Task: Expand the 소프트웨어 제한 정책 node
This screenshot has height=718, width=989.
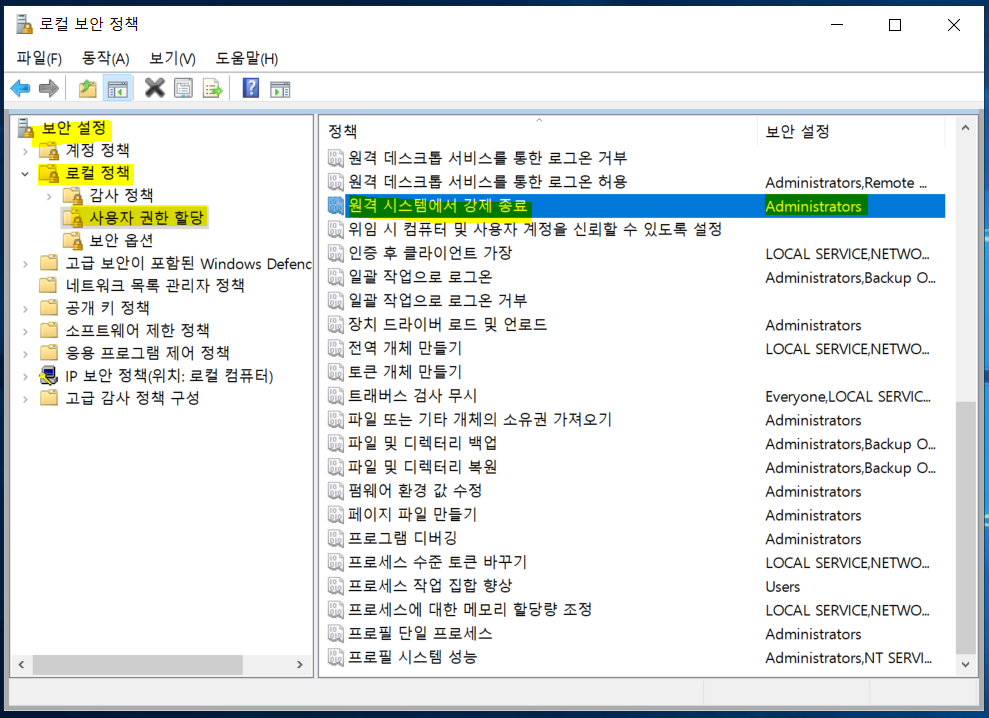Action: coord(25,331)
